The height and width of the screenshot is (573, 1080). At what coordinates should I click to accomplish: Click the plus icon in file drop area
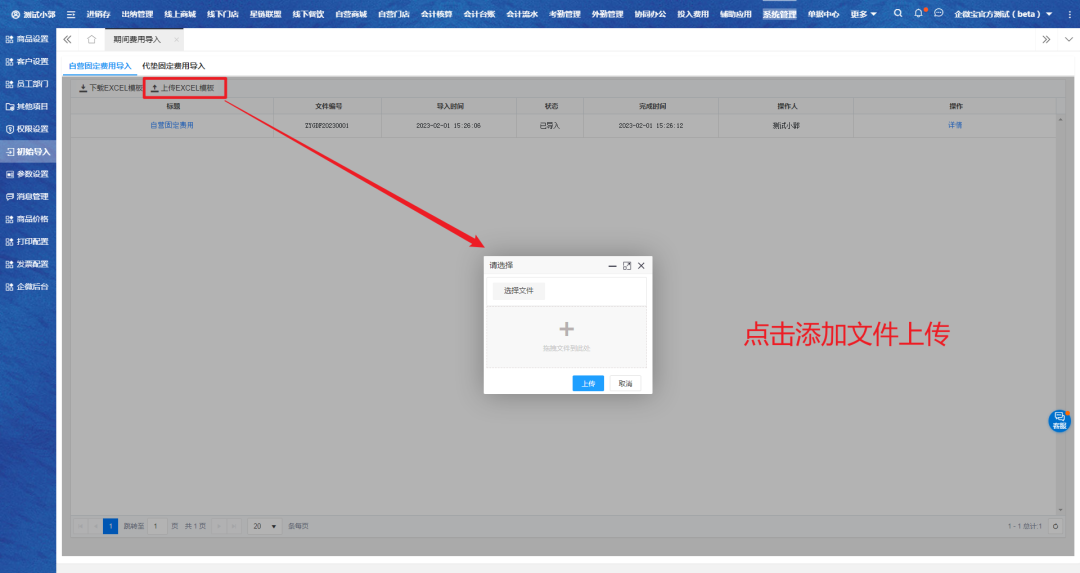point(566,329)
